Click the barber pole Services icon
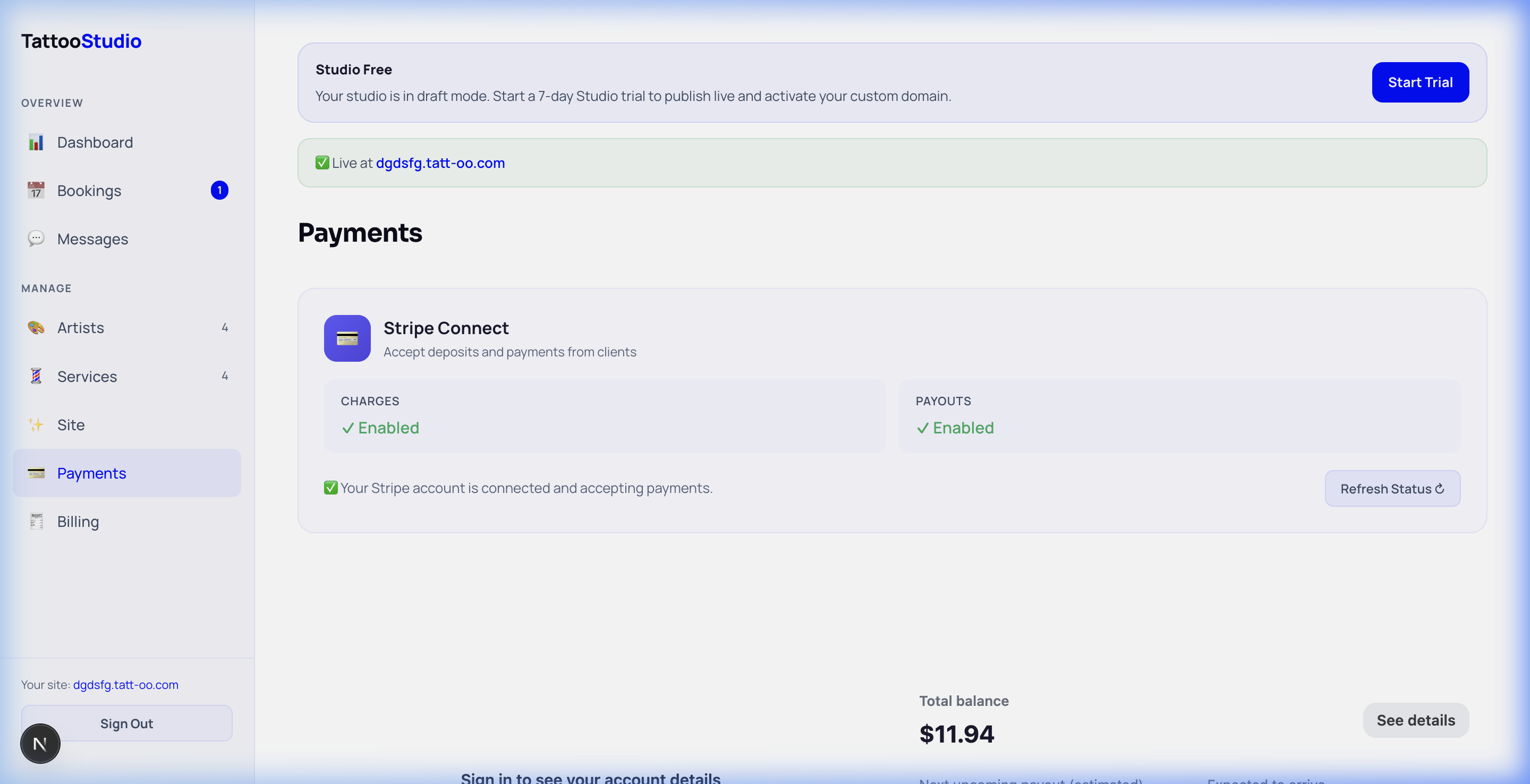 (x=36, y=376)
